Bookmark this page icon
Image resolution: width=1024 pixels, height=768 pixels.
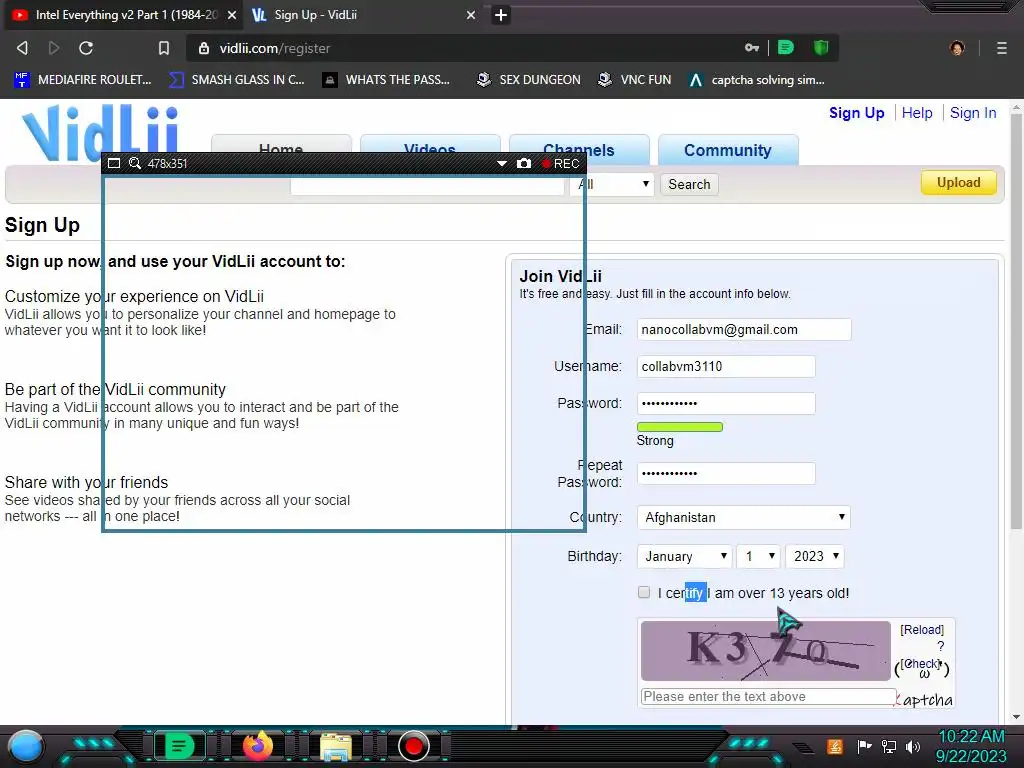(164, 48)
